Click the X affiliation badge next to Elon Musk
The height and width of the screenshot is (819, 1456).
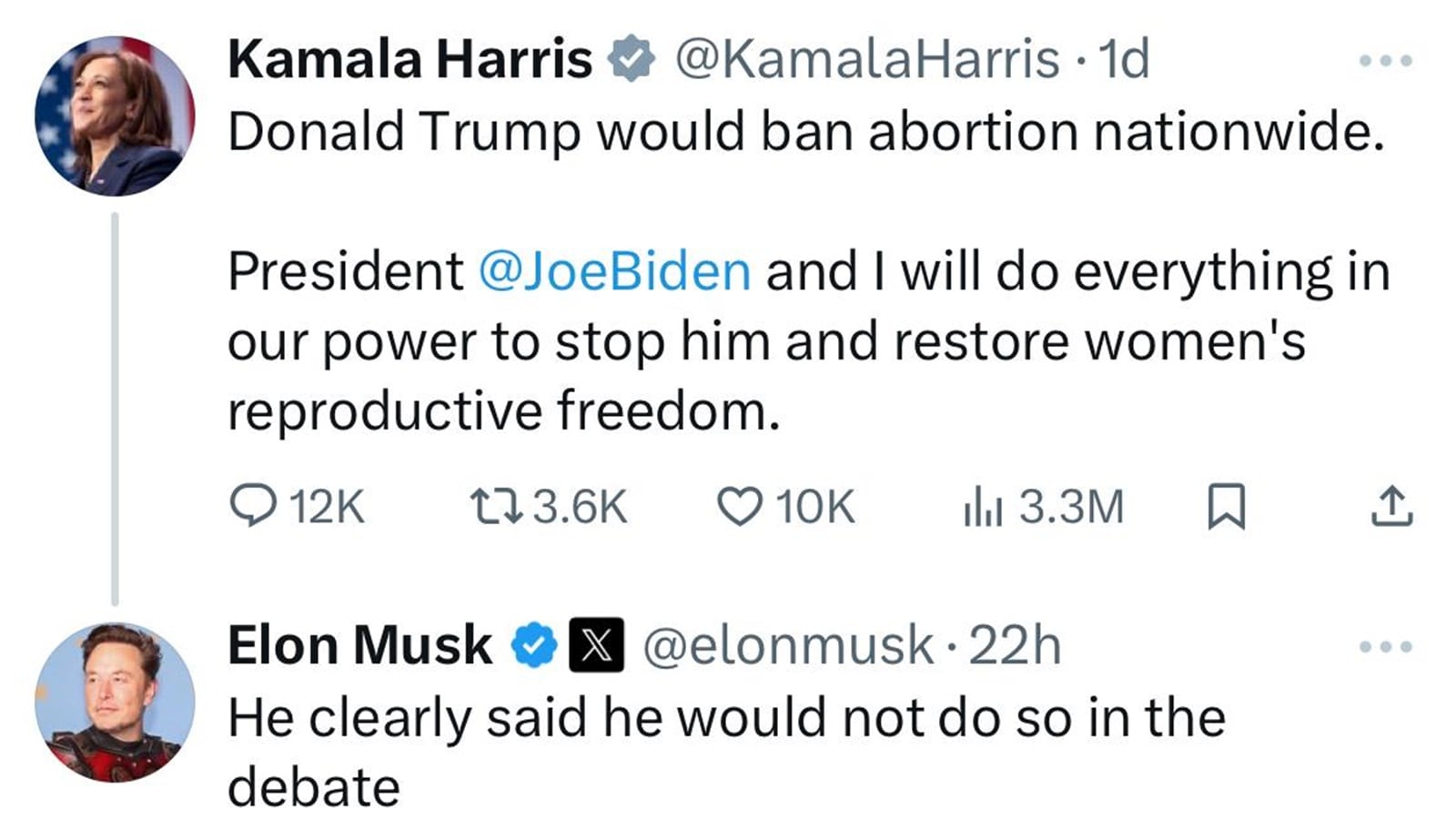pos(596,645)
